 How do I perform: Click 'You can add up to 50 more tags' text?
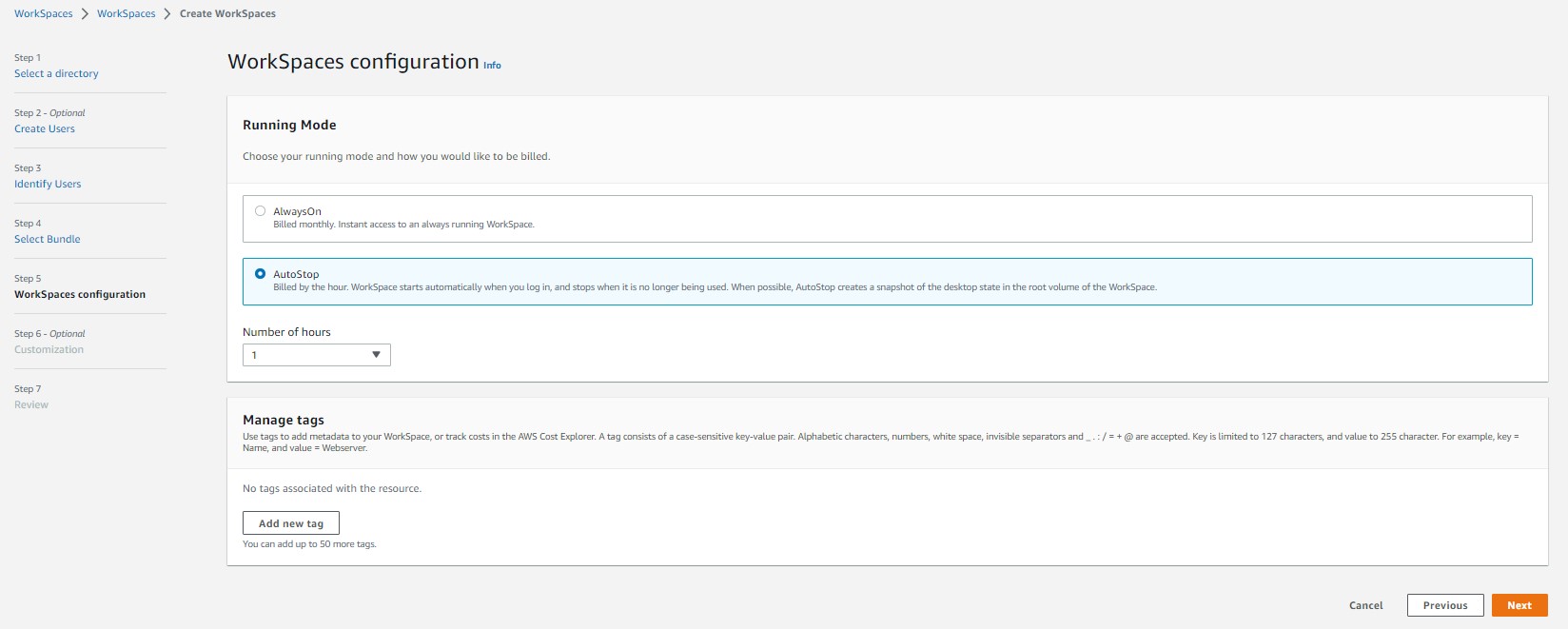[x=309, y=544]
